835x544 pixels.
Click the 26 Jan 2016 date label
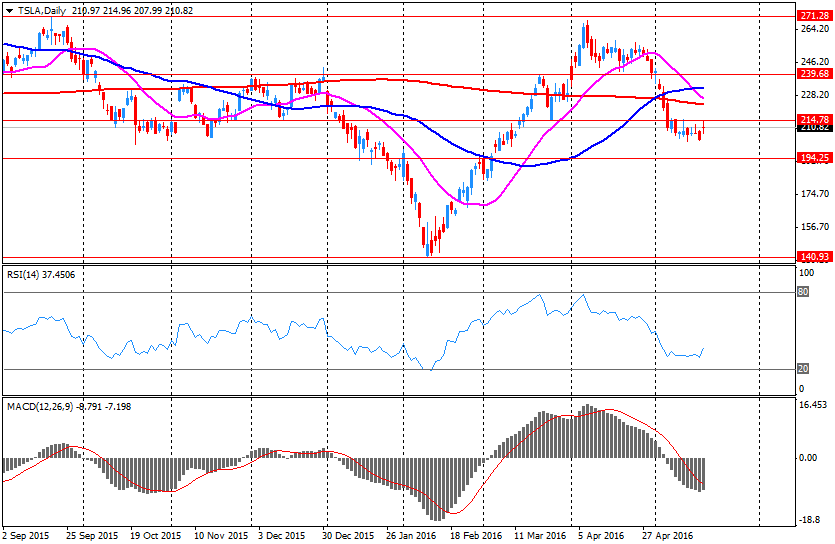point(412,535)
